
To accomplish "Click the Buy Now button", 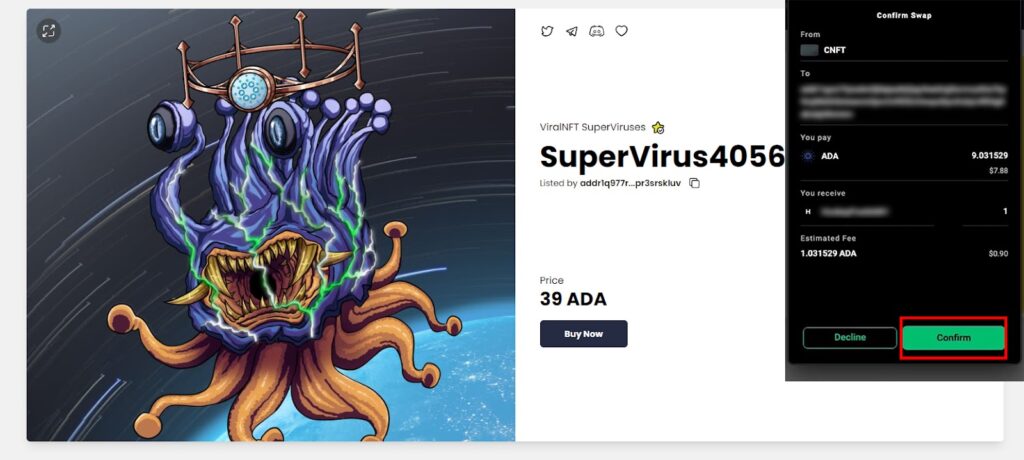I will click(583, 334).
